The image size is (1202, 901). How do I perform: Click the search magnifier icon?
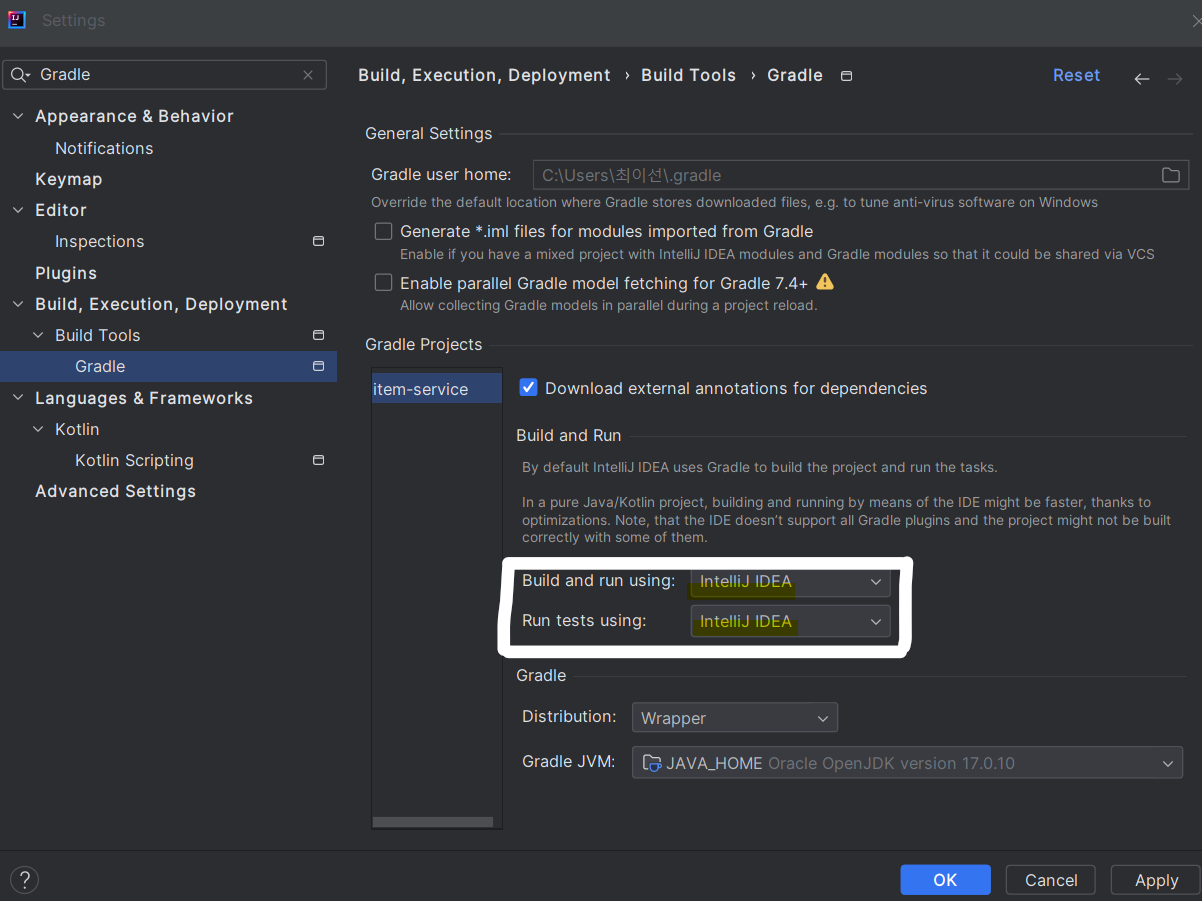click(x=20, y=75)
